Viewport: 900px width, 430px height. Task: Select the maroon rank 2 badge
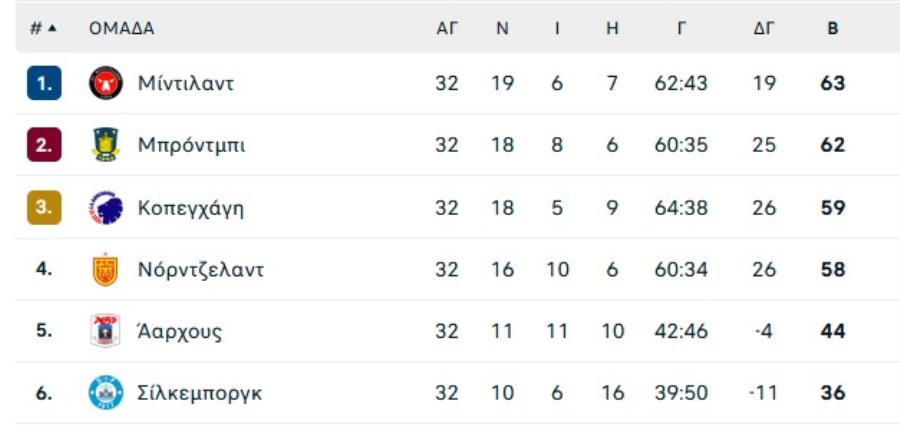(x=44, y=145)
